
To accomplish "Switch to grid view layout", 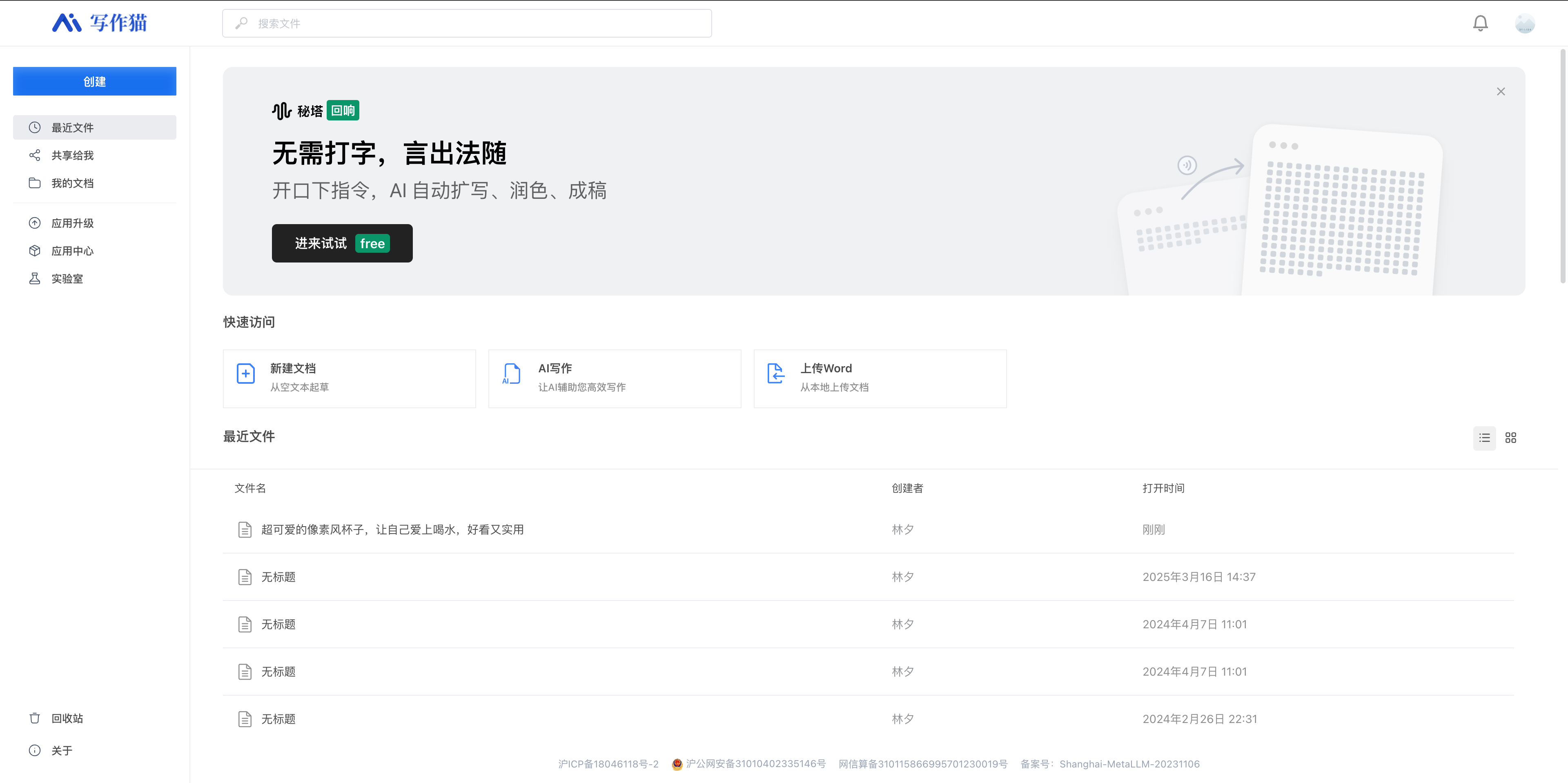I will pyautogui.click(x=1510, y=438).
